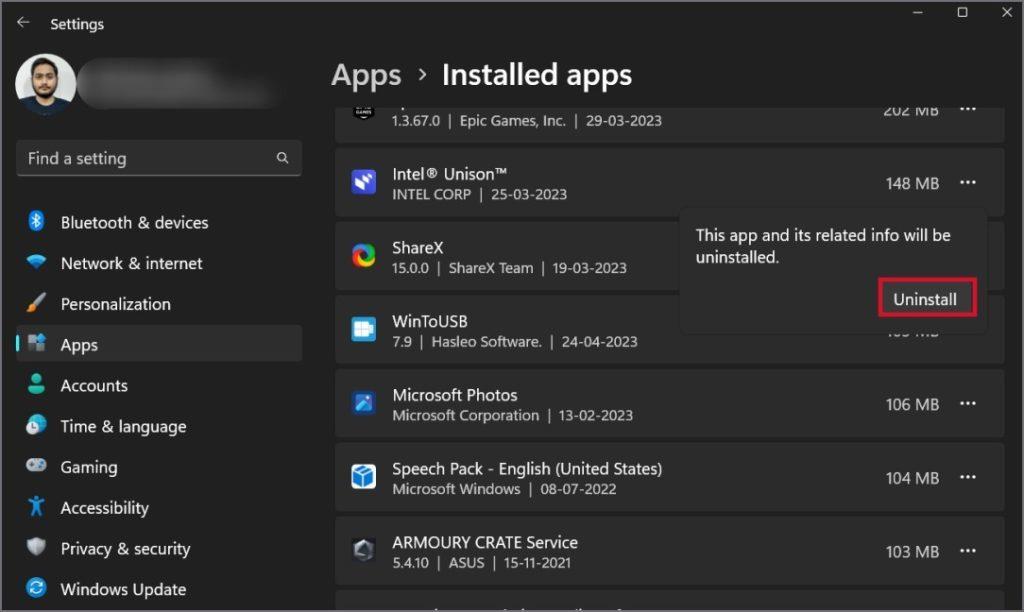This screenshot has height=612, width=1024.
Task: Click the Privacy shield icon
Action: coord(36,547)
